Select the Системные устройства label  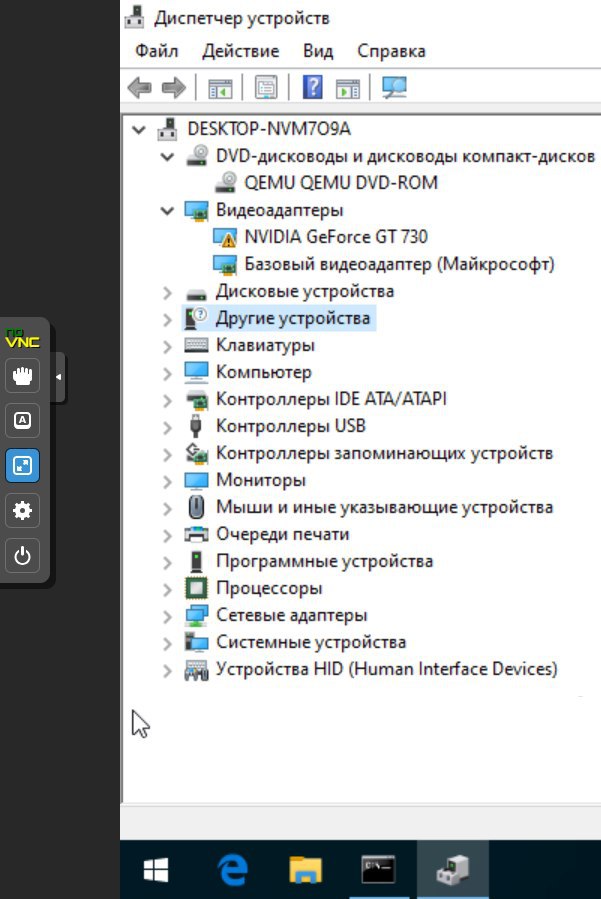(311, 642)
